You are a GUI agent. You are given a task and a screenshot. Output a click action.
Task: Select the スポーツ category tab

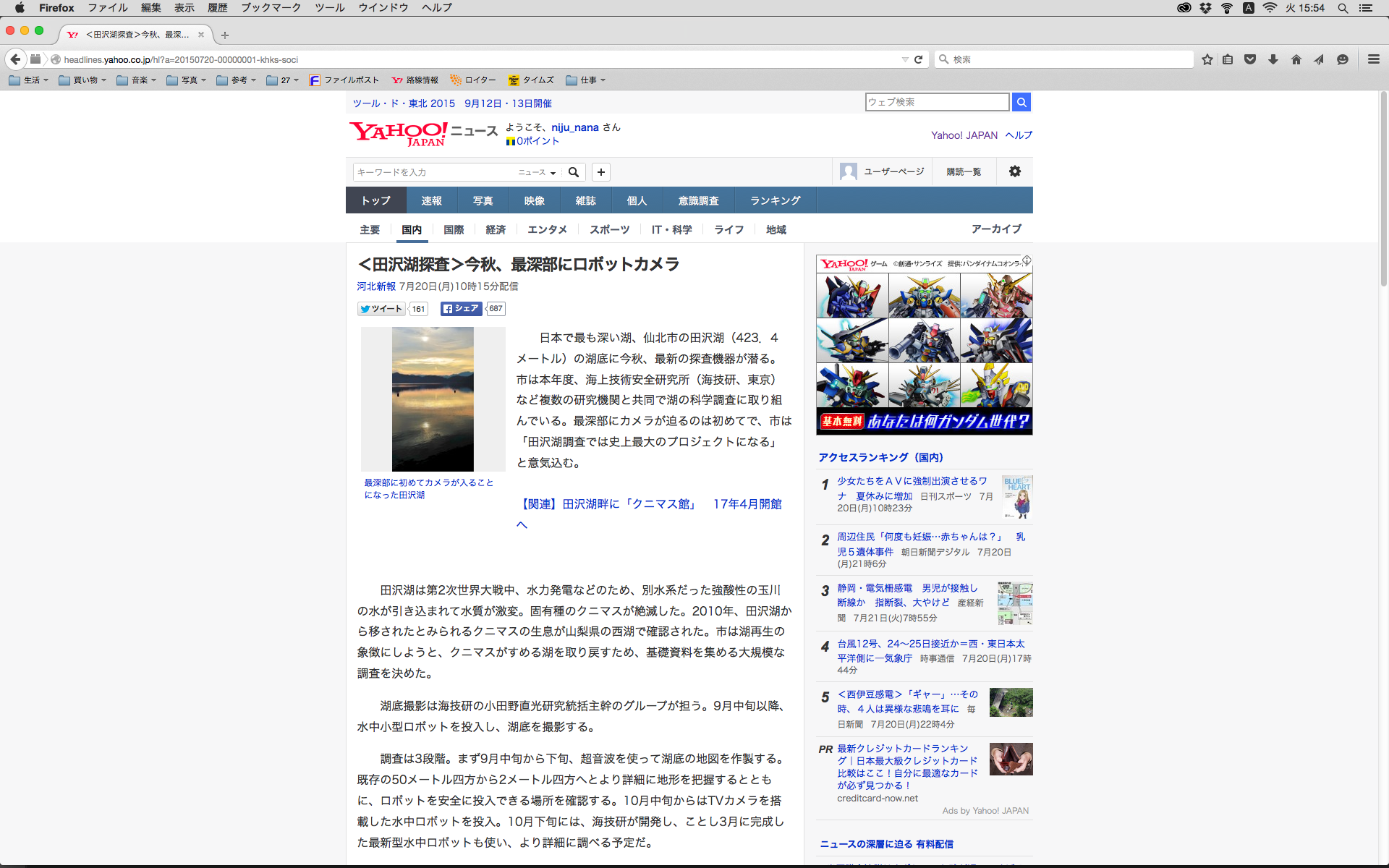[x=609, y=229]
